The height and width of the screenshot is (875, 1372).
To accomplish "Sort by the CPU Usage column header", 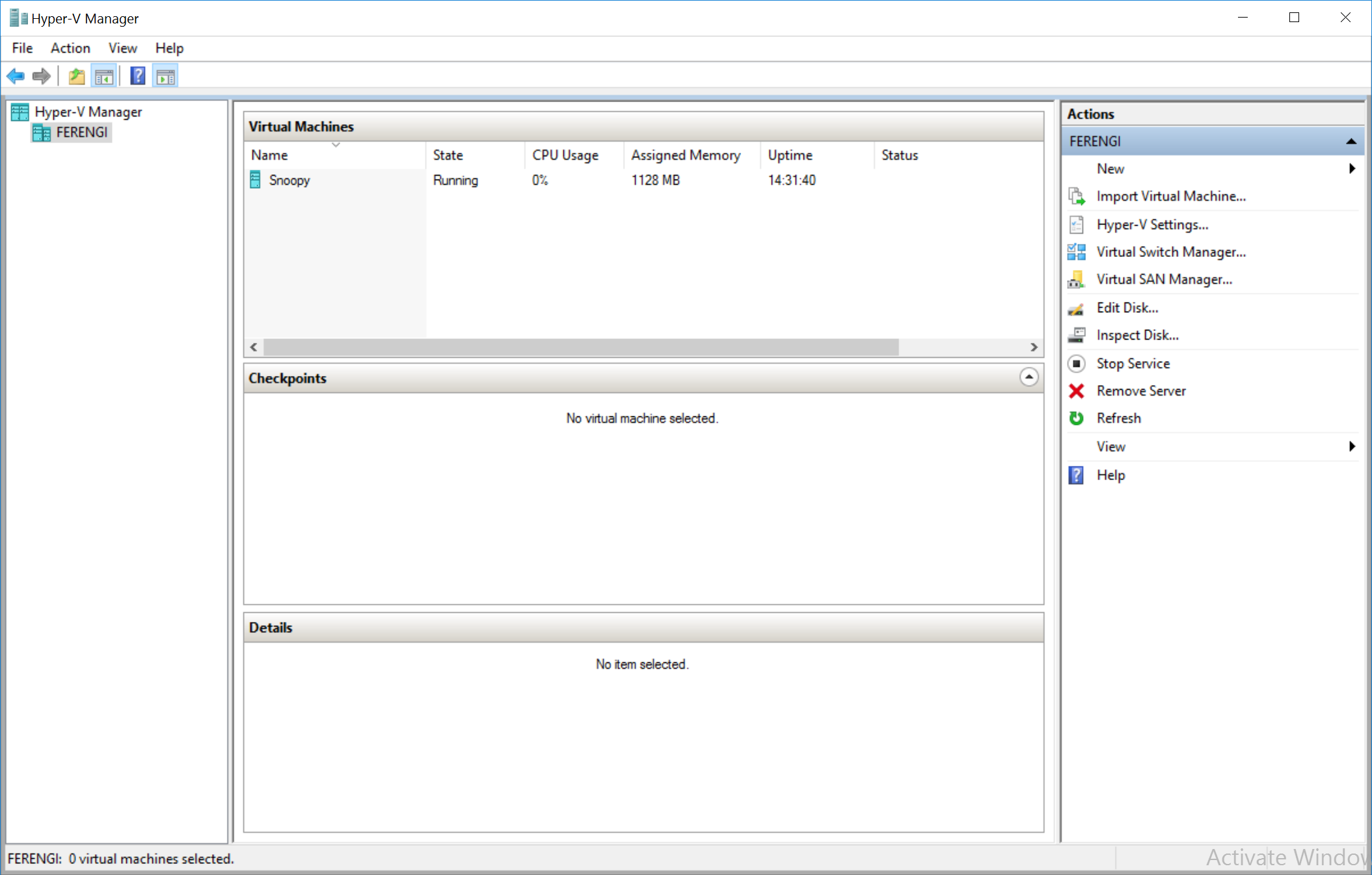I will (575, 155).
